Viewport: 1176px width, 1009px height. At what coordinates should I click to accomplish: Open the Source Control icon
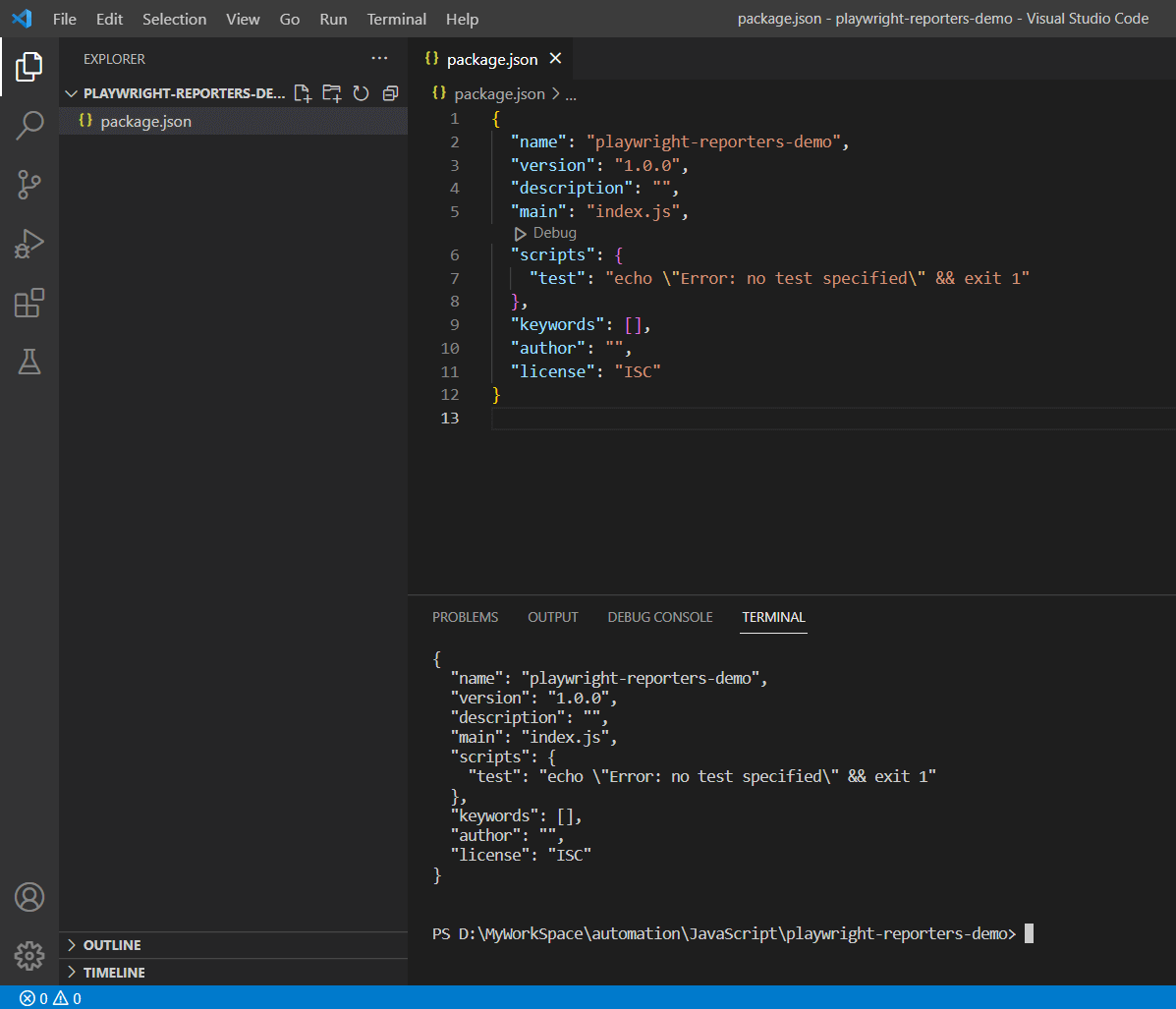click(x=29, y=185)
